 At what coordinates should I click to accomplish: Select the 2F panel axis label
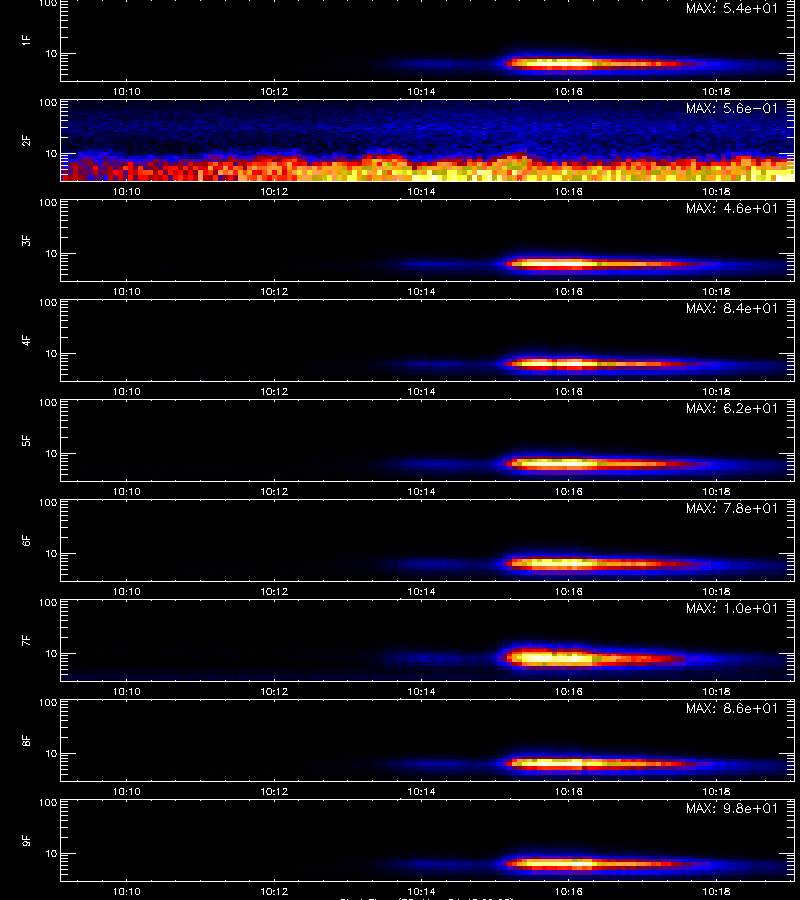point(26,140)
